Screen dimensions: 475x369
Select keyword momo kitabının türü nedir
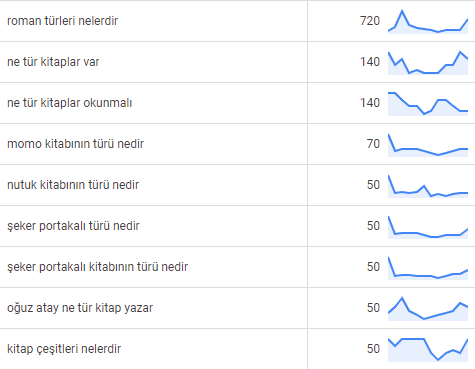(75, 144)
